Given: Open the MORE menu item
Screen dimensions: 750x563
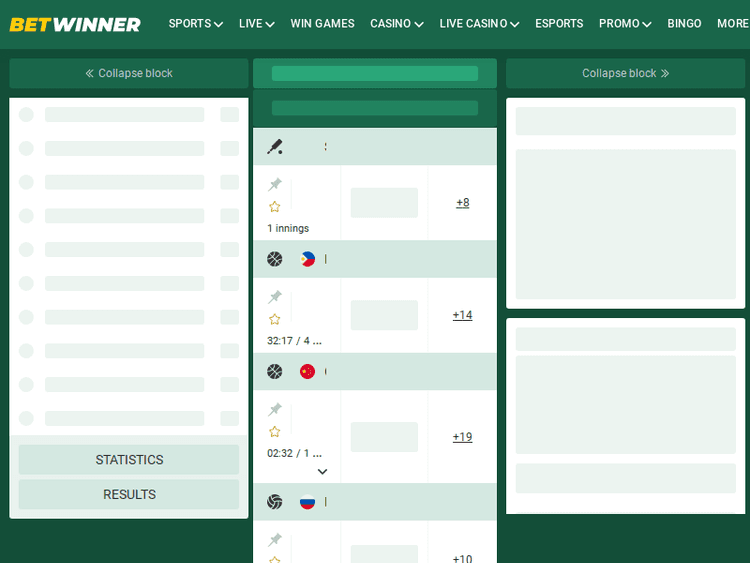Looking at the screenshot, I should pos(733,24).
